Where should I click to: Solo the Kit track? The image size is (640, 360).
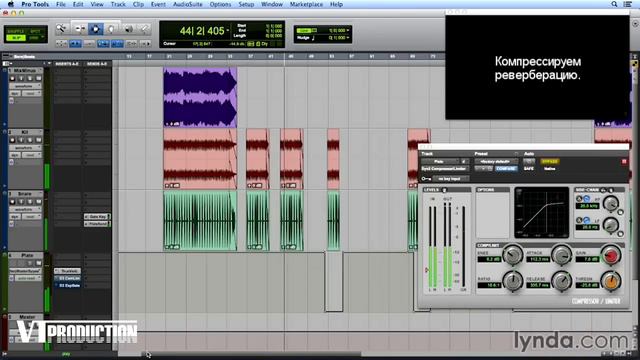click(x=30, y=140)
